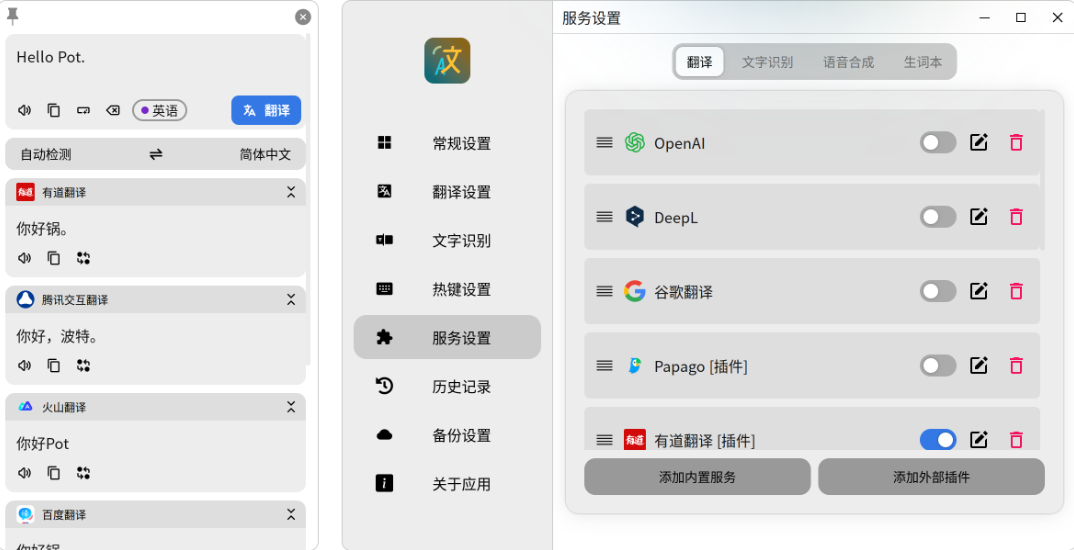Delete the OpenAI service
Image resolution: width=1074 pixels, height=550 pixels.
point(1016,142)
